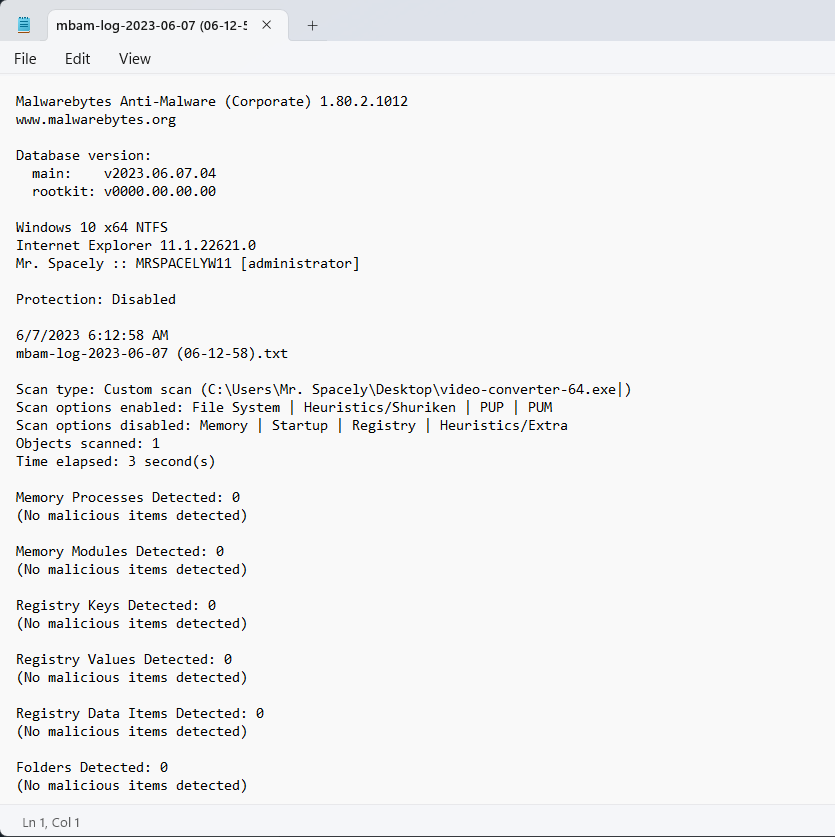
Task: Click the www.malwarebytes.org line
Action: click(96, 120)
